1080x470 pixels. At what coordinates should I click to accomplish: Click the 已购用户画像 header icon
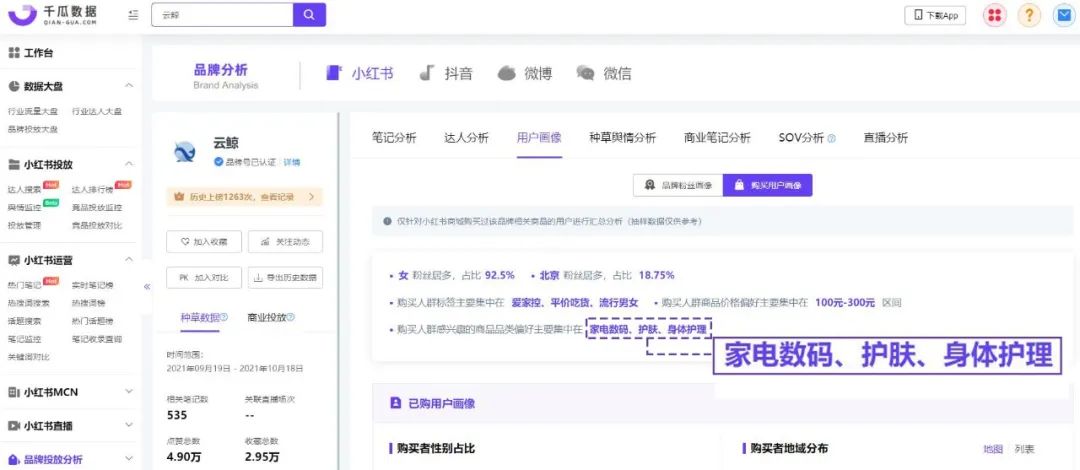(x=395, y=403)
